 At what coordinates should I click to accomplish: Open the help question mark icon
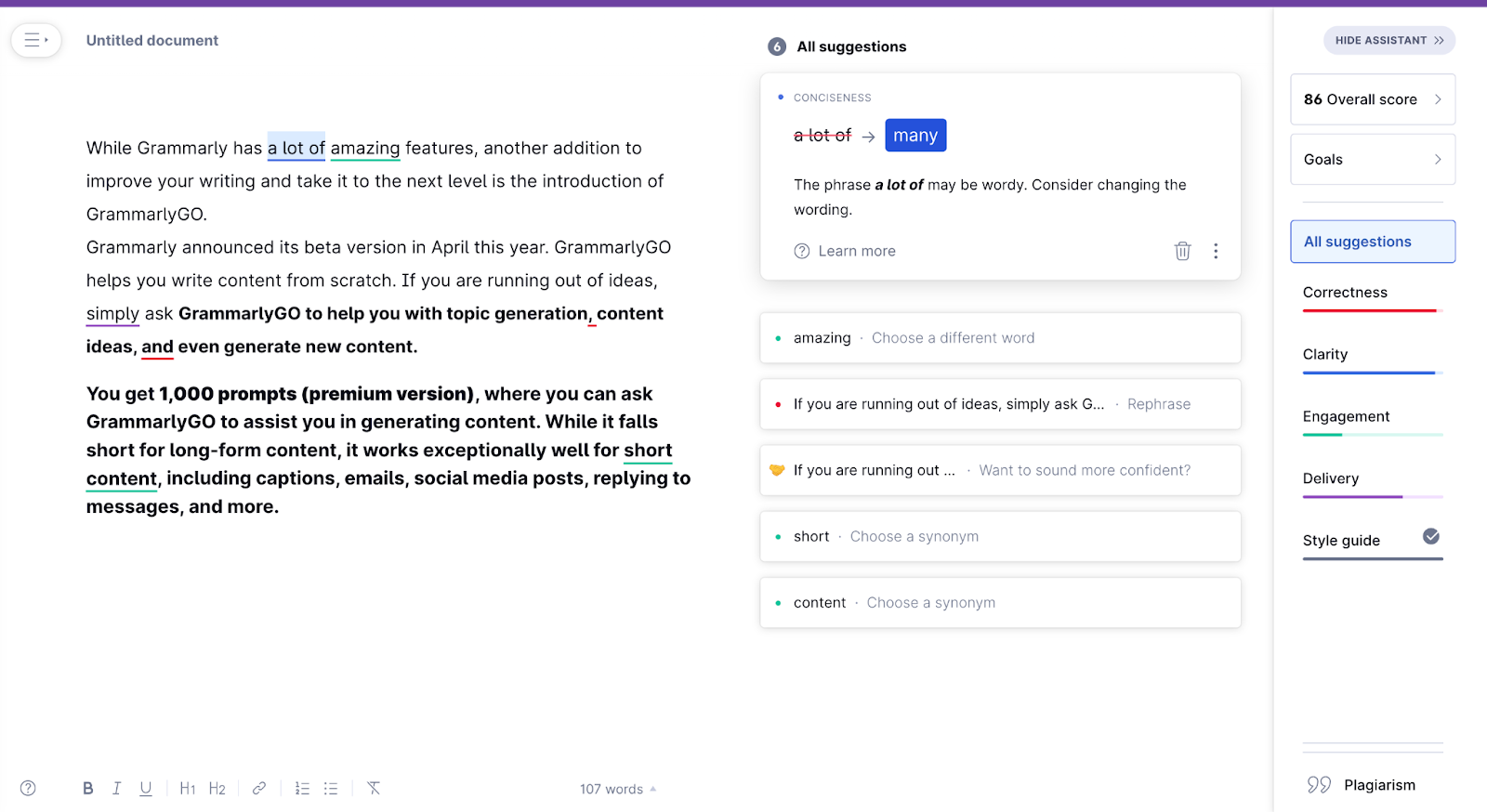coord(28,788)
